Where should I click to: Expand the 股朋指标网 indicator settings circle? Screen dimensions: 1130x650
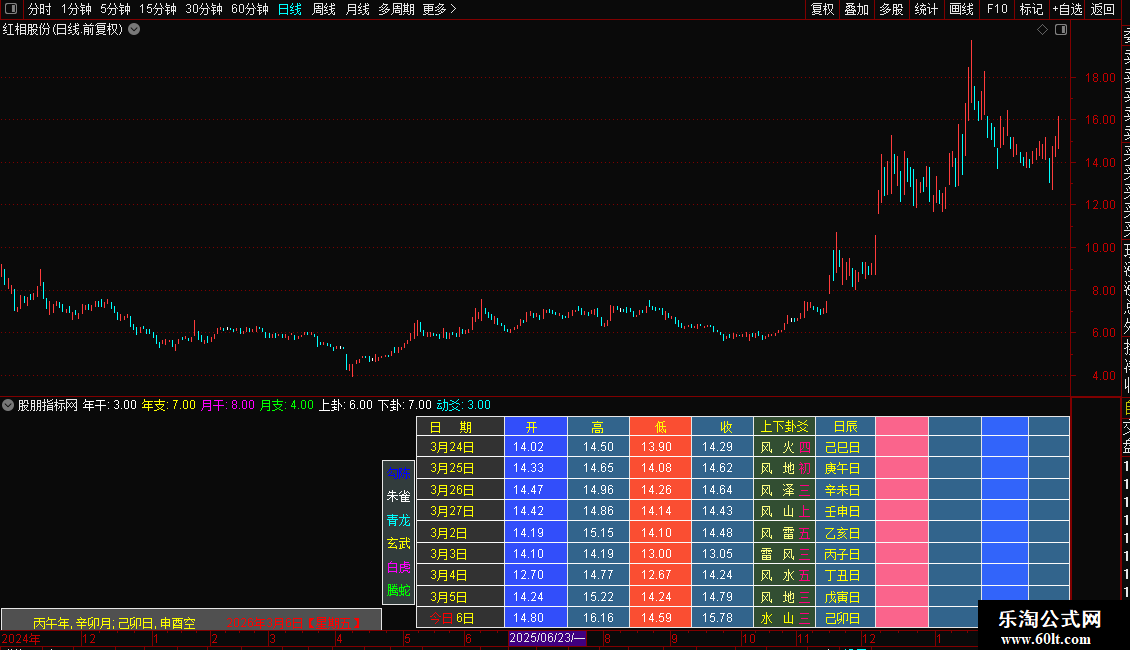click(8, 405)
